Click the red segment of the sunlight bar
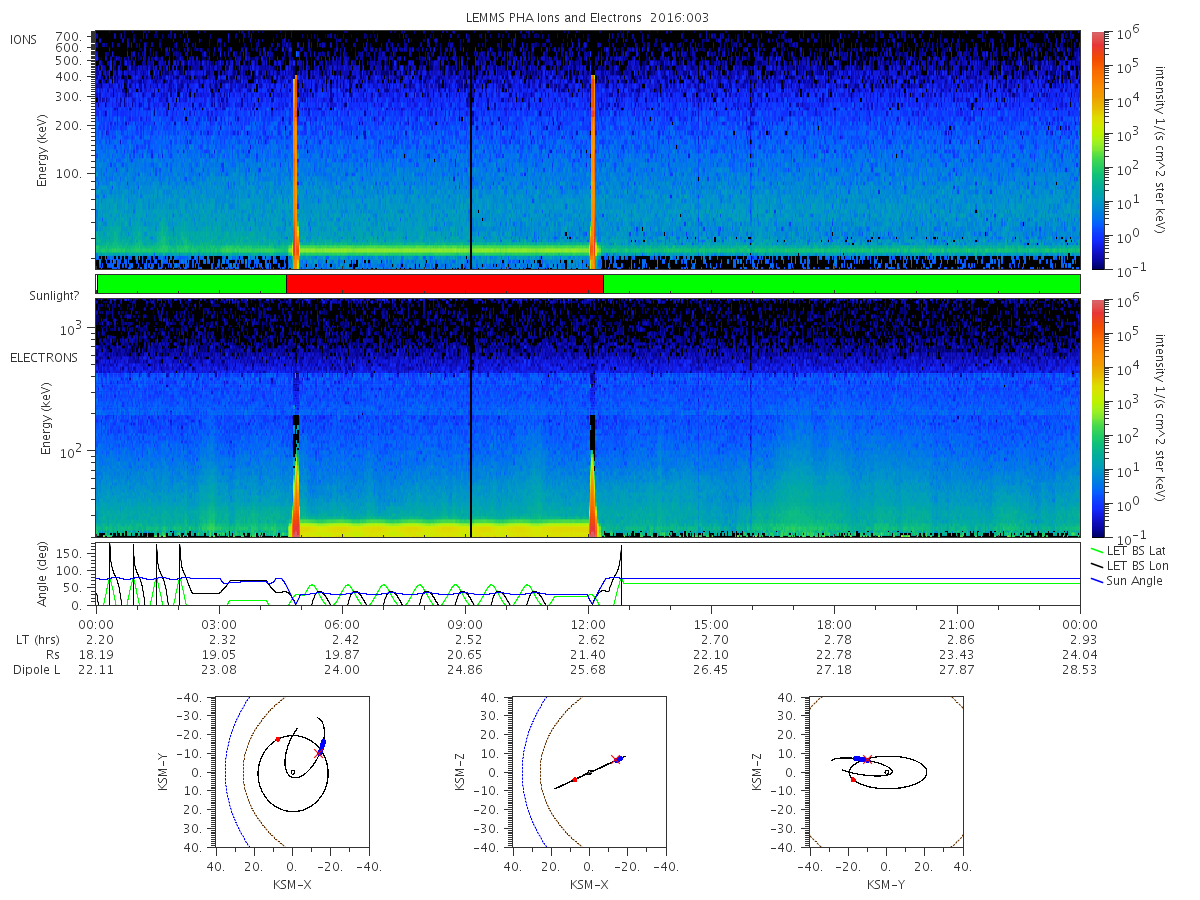Screen dimensions: 1200x900 coord(445,284)
